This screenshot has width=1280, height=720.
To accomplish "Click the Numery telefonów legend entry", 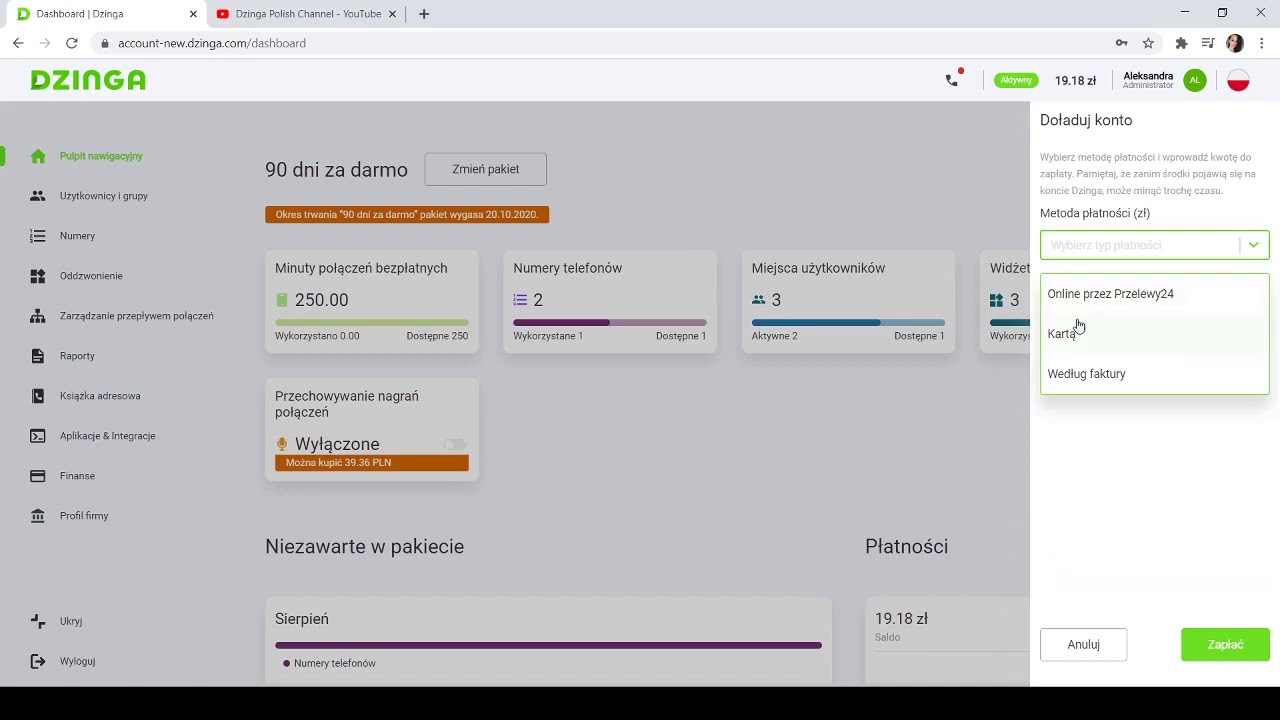I will (x=329, y=663).
